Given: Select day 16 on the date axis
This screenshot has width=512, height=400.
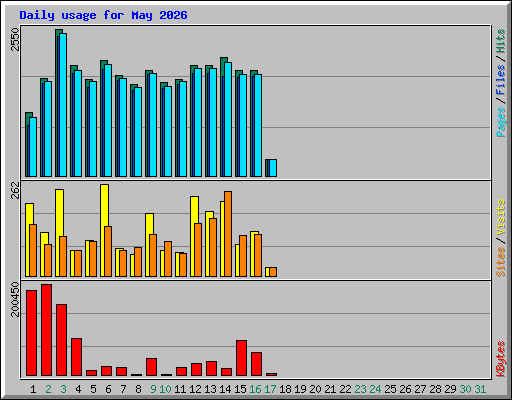Looking at the screenshot, I should 255,389.
